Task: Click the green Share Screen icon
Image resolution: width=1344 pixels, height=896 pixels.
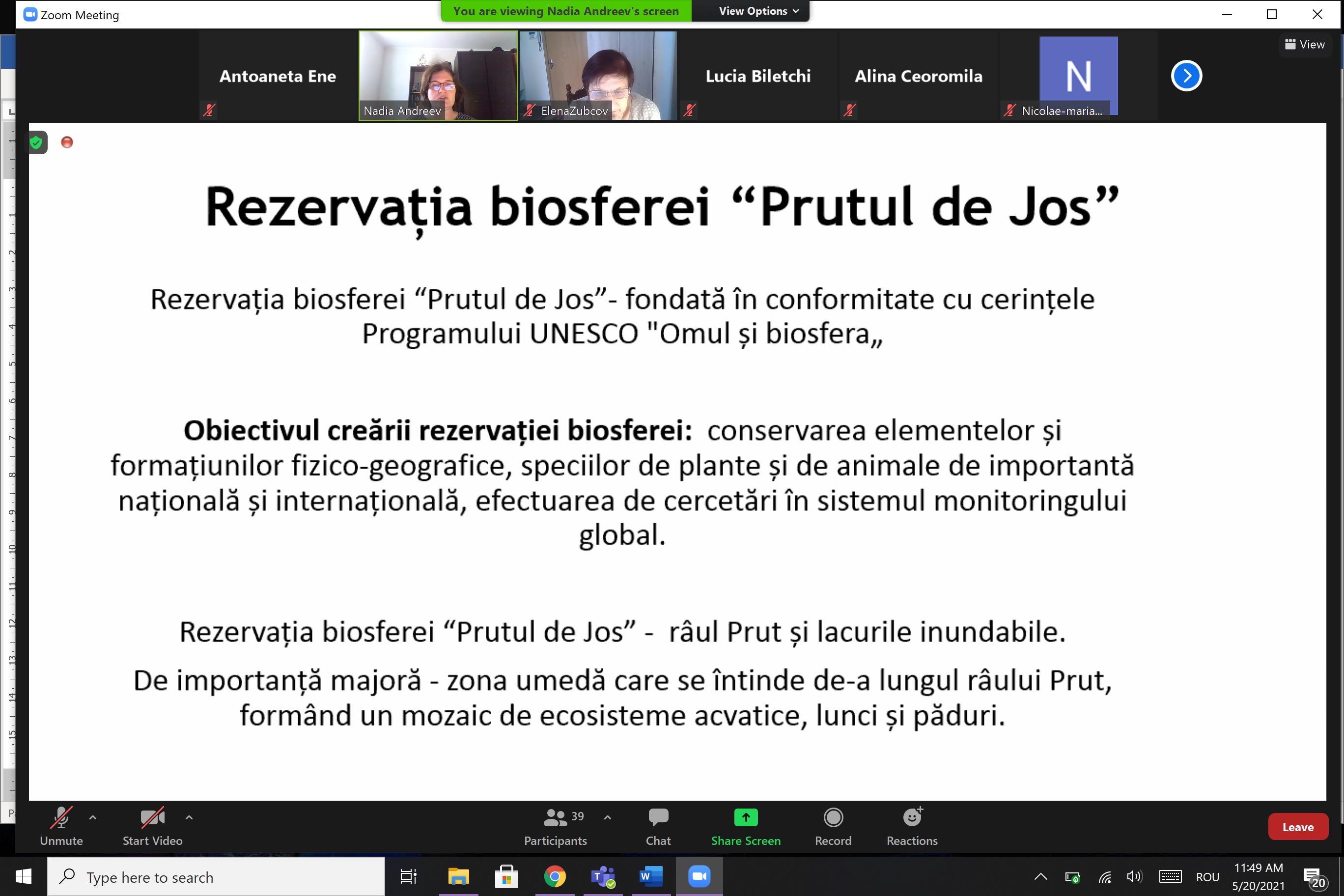Action: tap(745, 818)
